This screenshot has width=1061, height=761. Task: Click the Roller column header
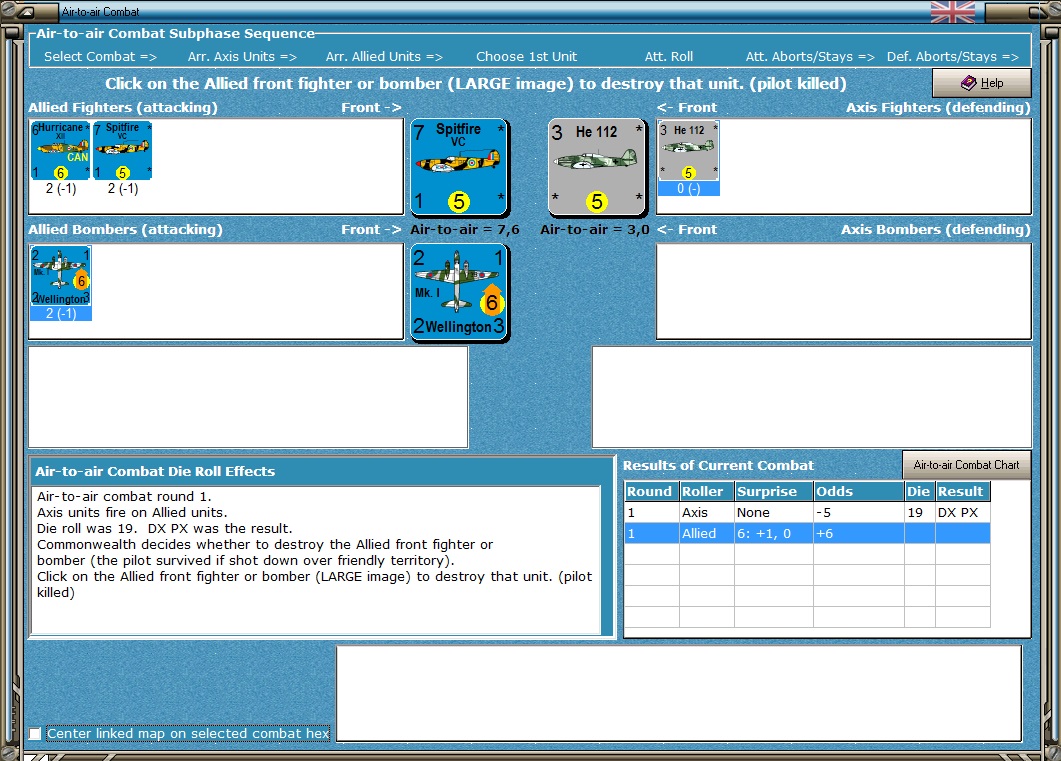tap(706, 491)
